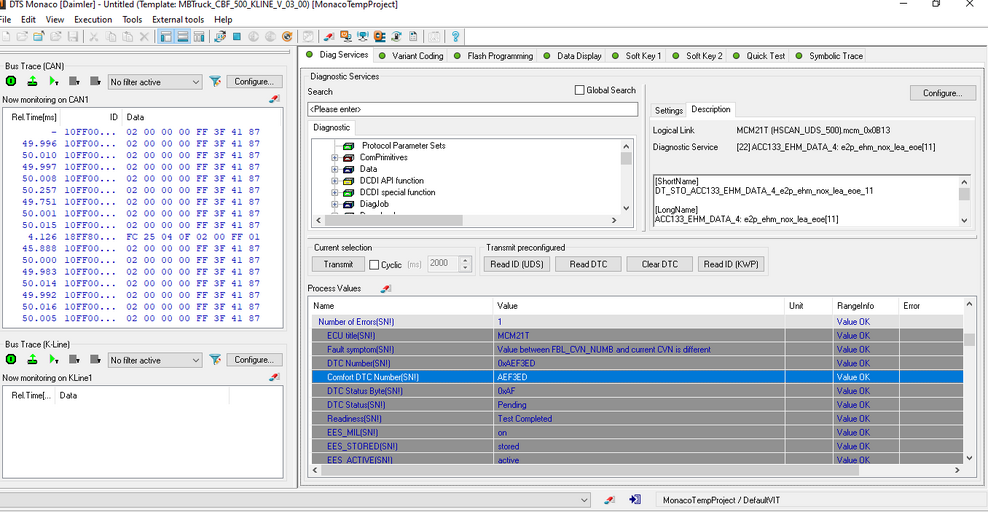Click the orange monitor icon in toolbar
988x512 pixels.
pos(345,37)
